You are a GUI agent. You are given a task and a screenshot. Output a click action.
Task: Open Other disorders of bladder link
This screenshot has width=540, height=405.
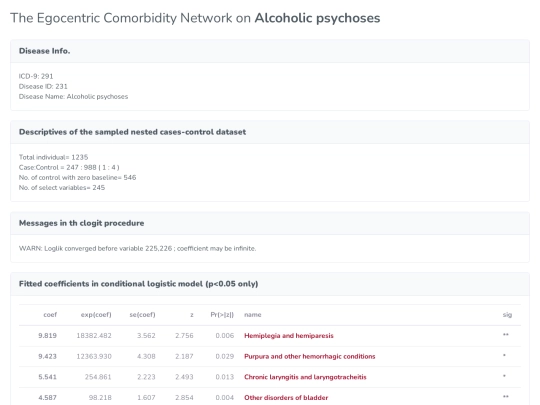click(x=286, y=397)
